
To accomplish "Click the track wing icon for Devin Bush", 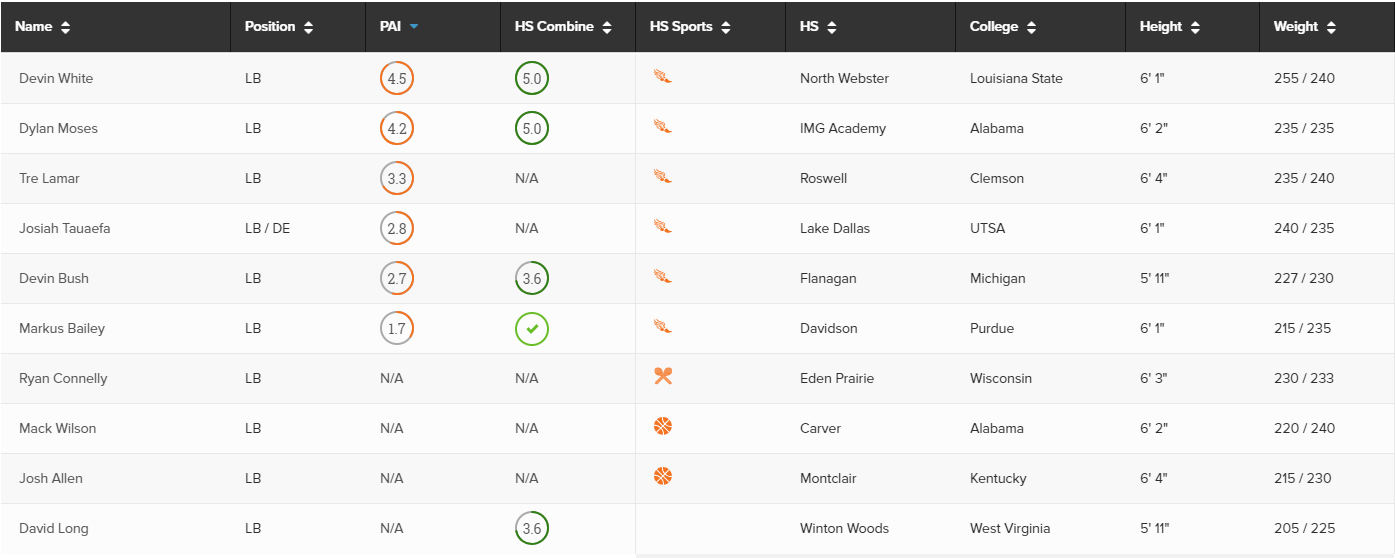I will [662, 276].
